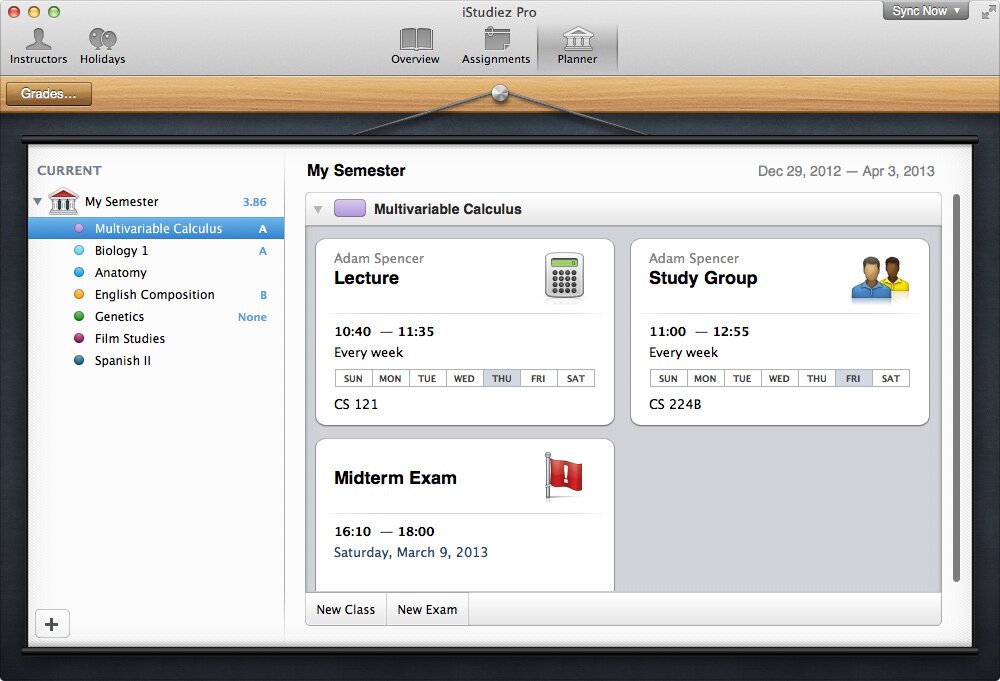Viewport: 1000px width, 681px height.
Task: Click the green zoom window button
Action: pos(54,11)
